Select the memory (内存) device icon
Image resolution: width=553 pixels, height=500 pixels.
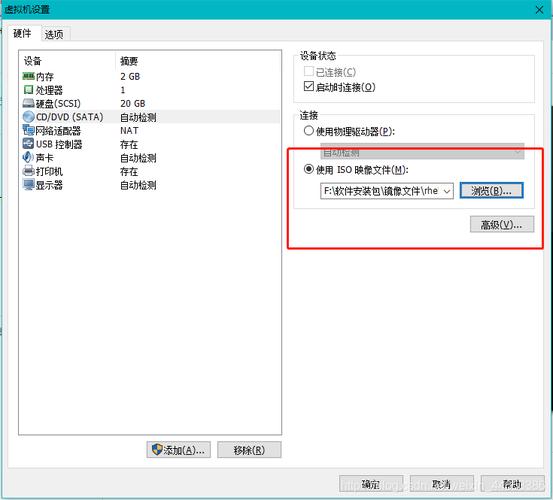click(28, 76)
